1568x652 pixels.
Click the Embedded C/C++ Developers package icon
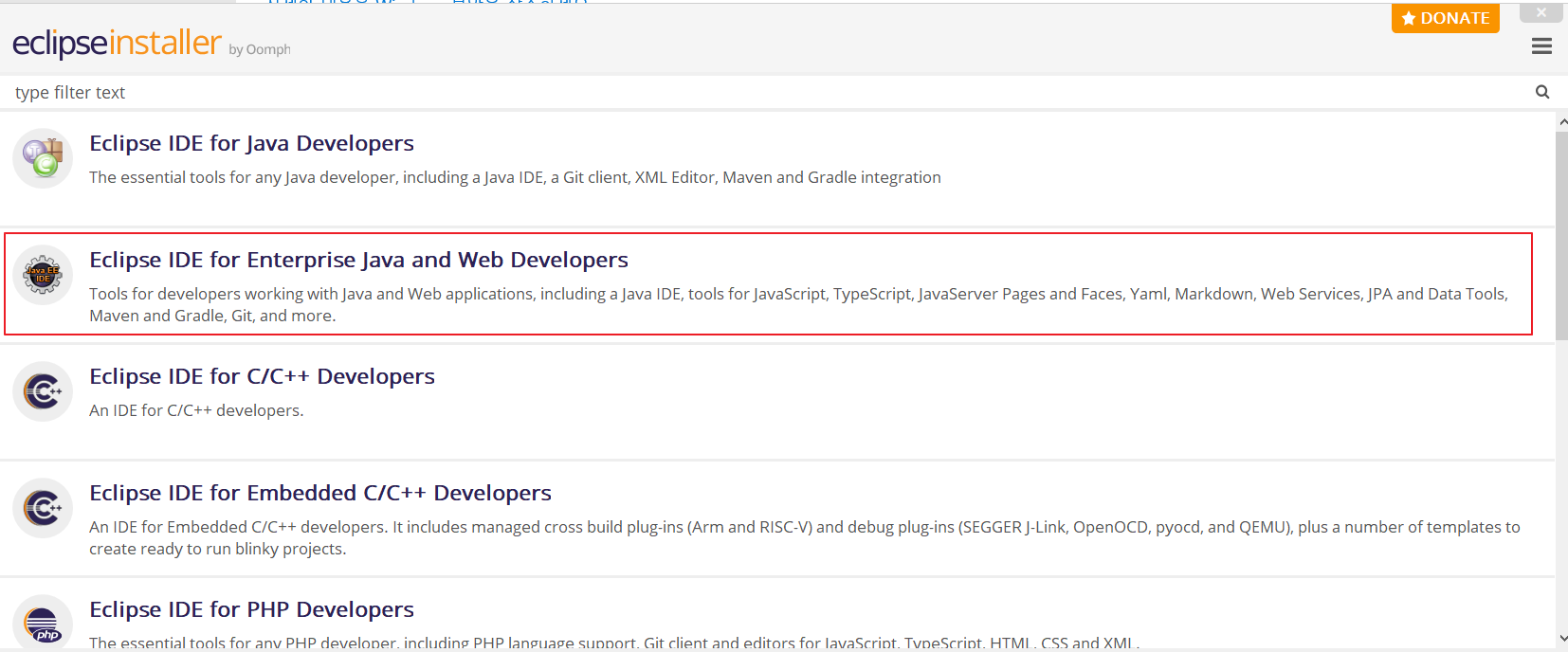pyautogui.click(x=43, y=508)
